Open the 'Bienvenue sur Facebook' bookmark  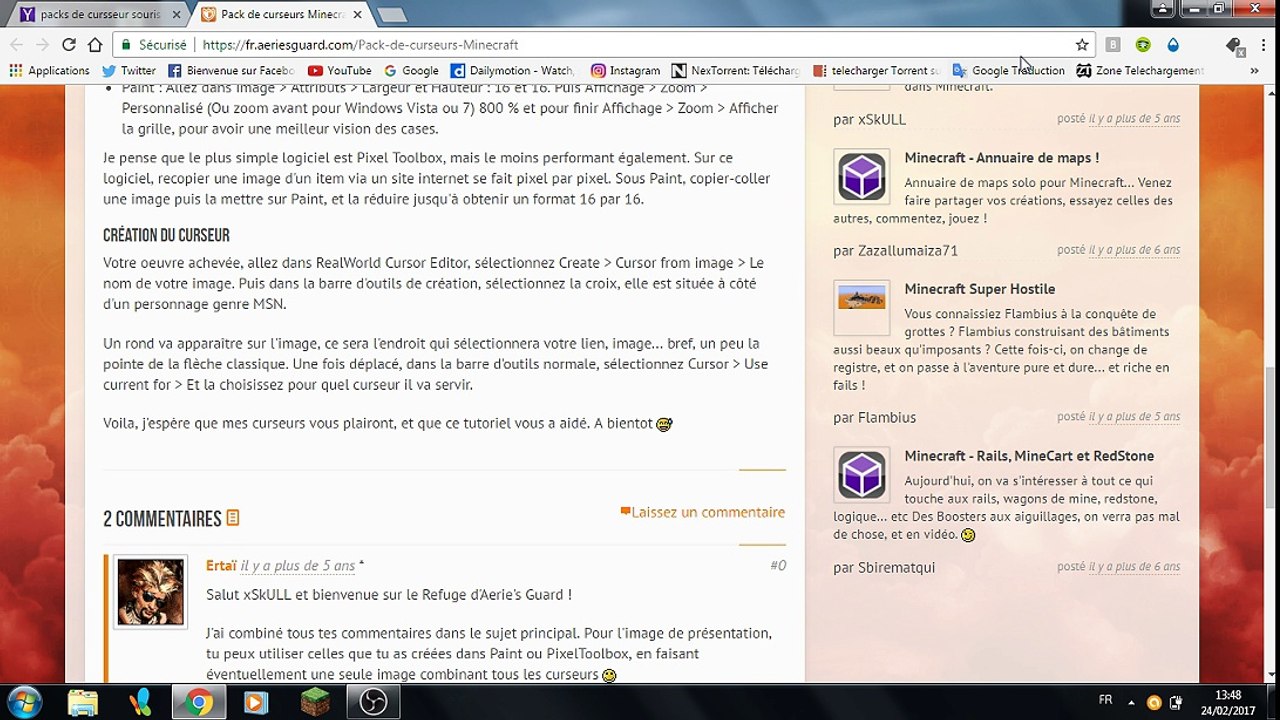tap(231, 71)
